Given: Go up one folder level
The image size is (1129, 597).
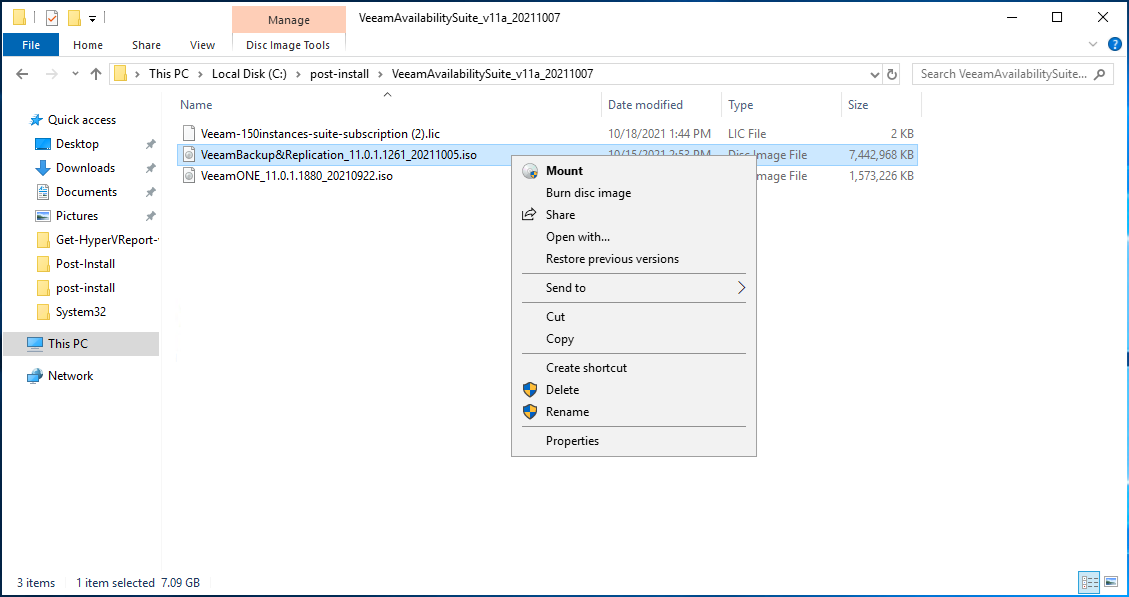Looking at the screenshot, I should 96,73.
